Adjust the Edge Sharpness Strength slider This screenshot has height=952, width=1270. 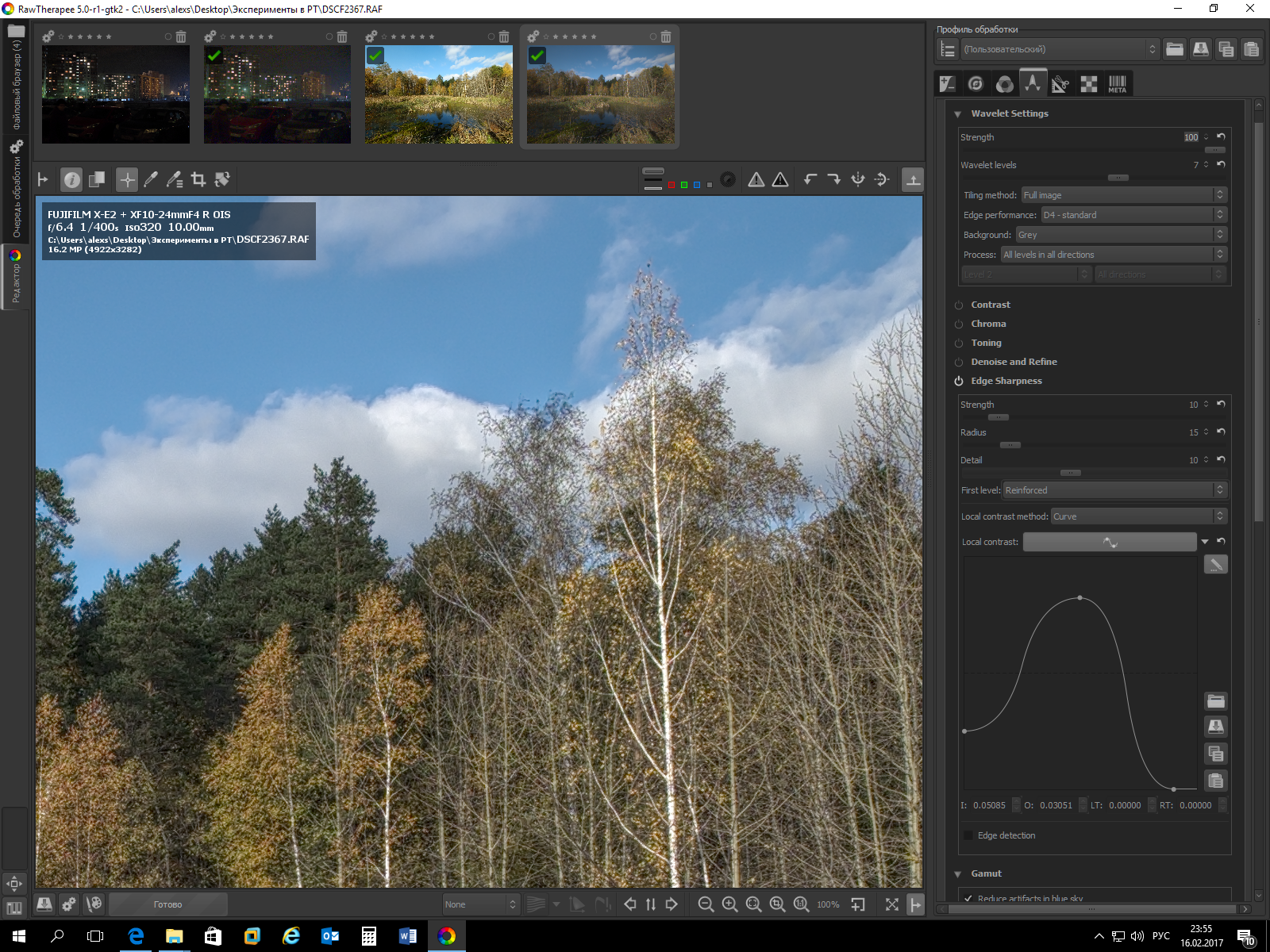[999, 417]
